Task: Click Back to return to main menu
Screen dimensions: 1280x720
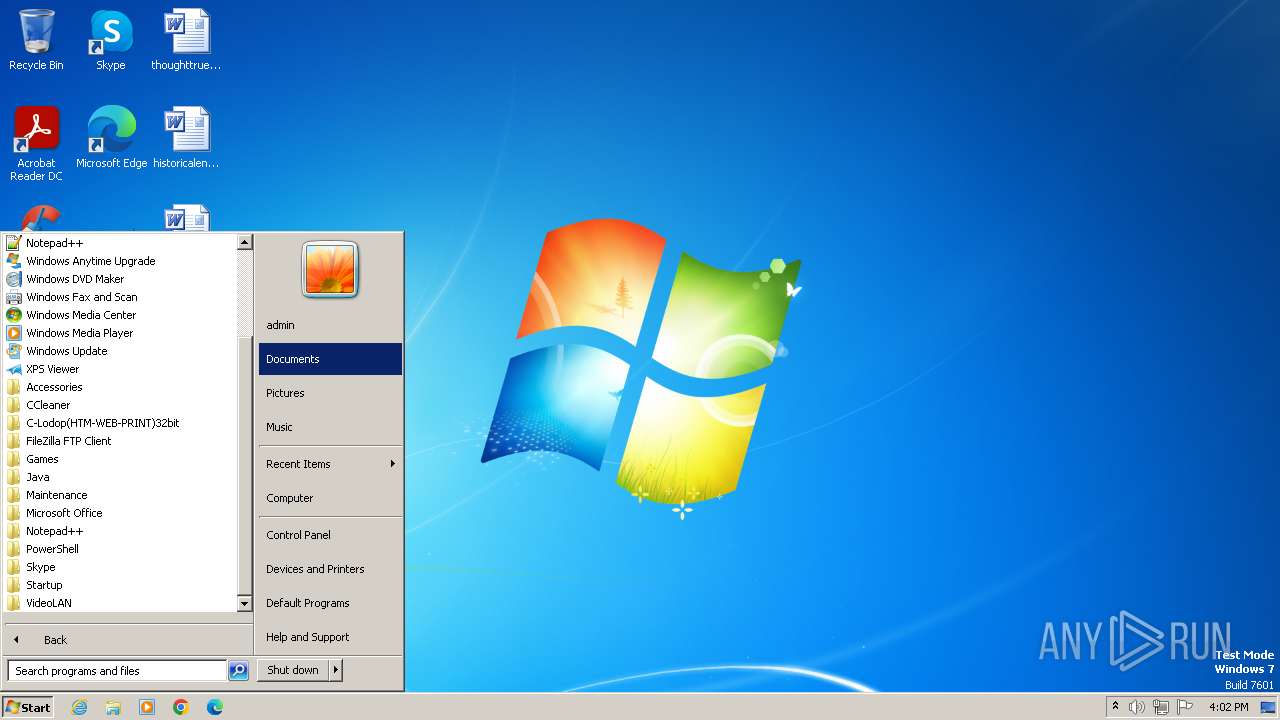Action: point(128,640)
